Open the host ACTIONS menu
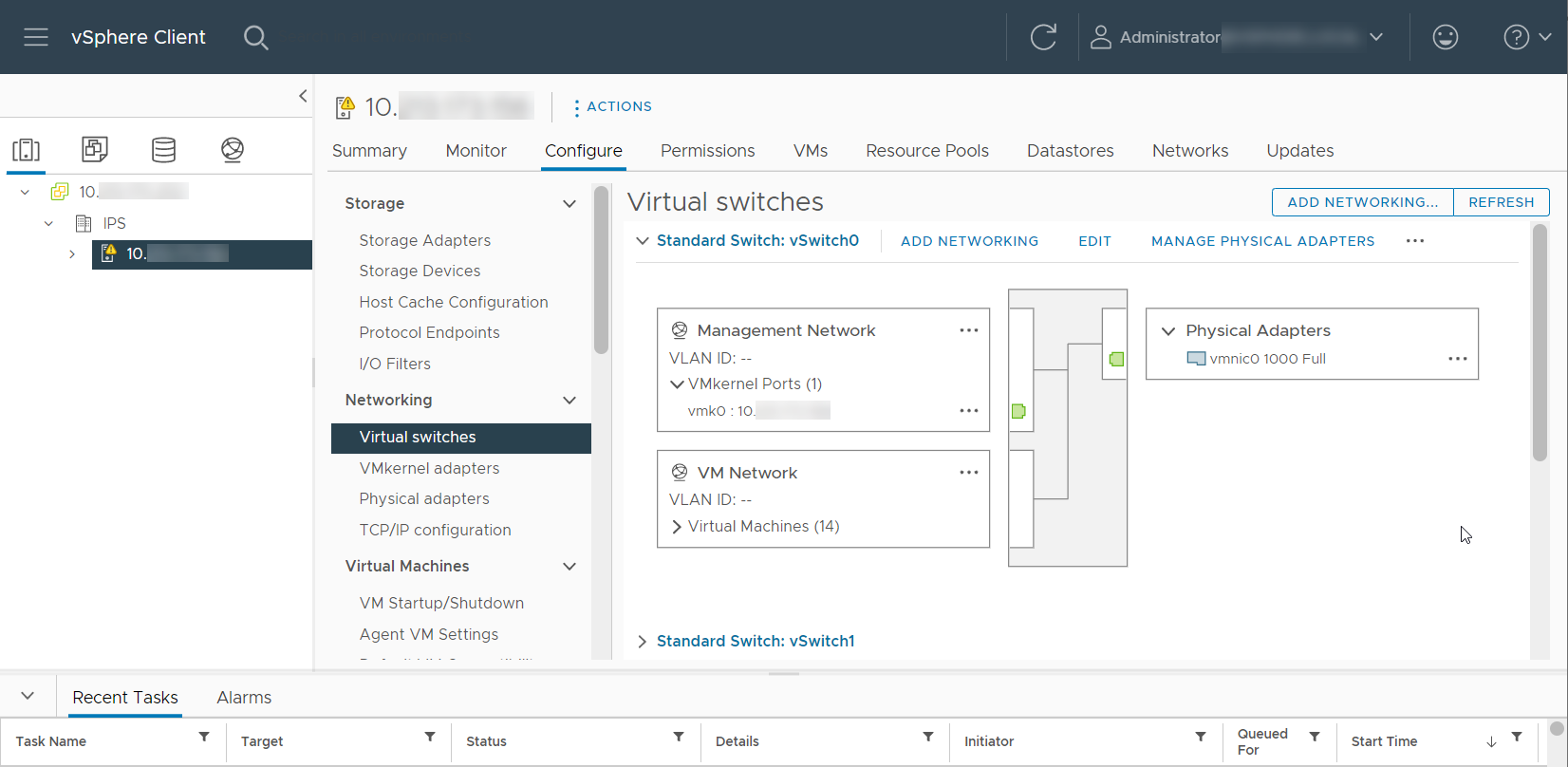The width and height of the screenshot is (1568, 767). [x=613, y=107]
